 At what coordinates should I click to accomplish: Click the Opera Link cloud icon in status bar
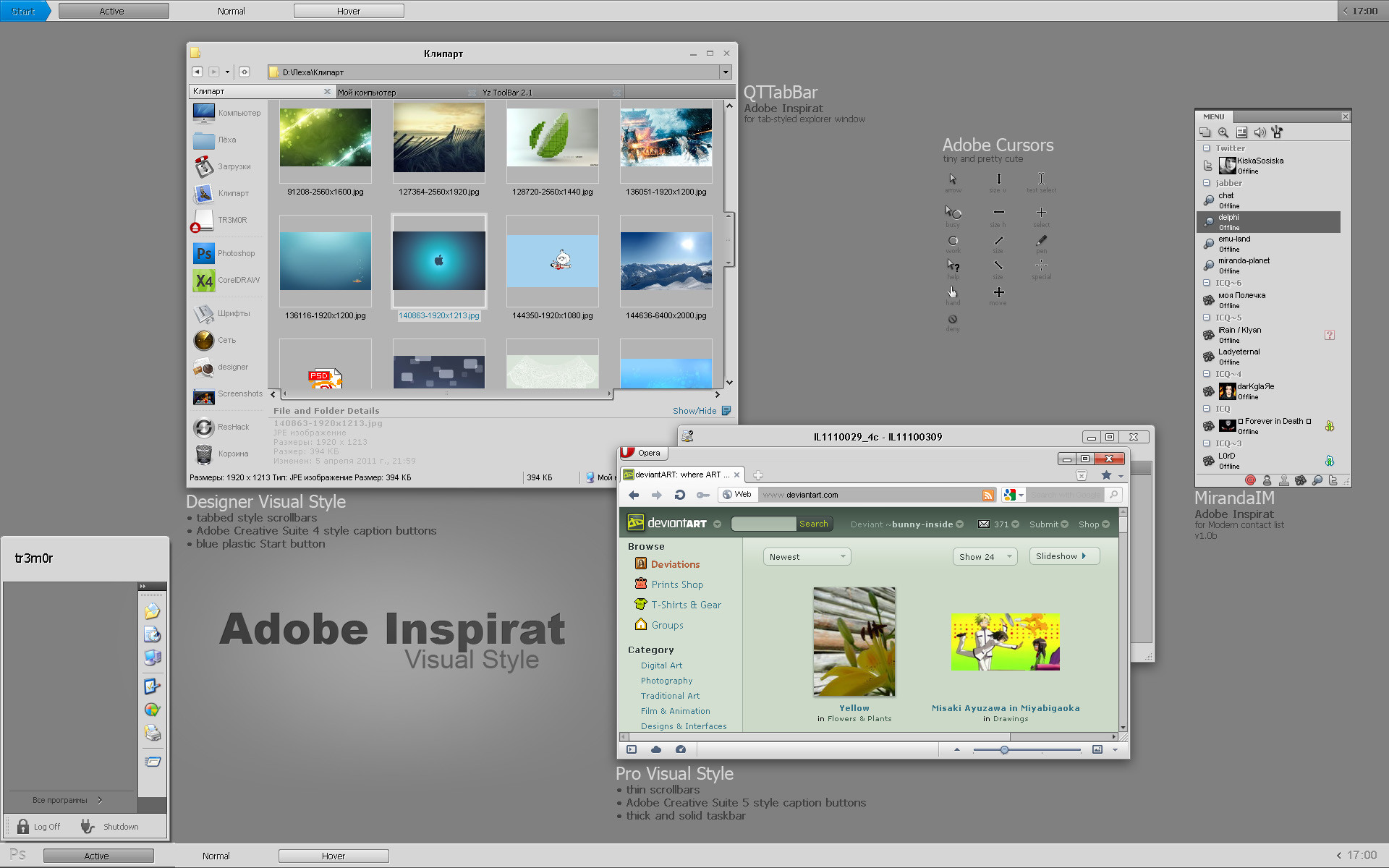point(656,749)
